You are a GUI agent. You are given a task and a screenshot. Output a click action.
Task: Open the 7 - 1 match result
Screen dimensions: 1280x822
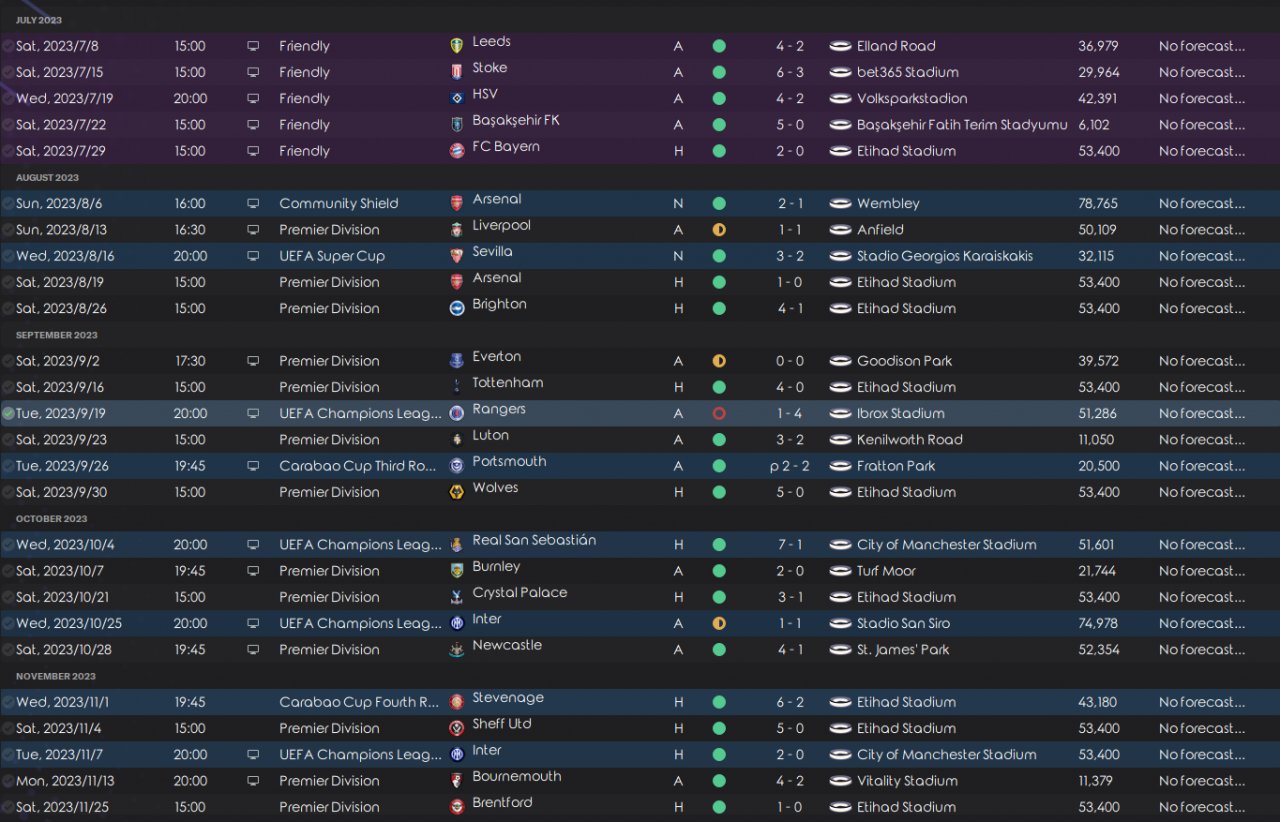pos(789,545)
